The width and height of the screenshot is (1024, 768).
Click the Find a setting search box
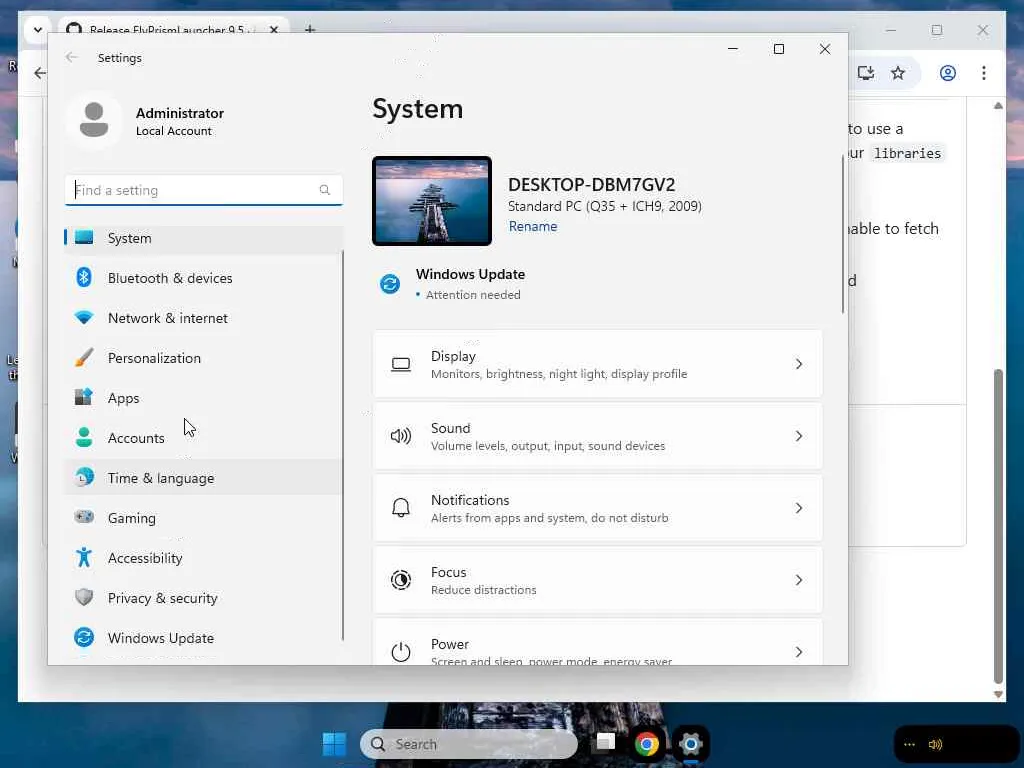point(204,190)
